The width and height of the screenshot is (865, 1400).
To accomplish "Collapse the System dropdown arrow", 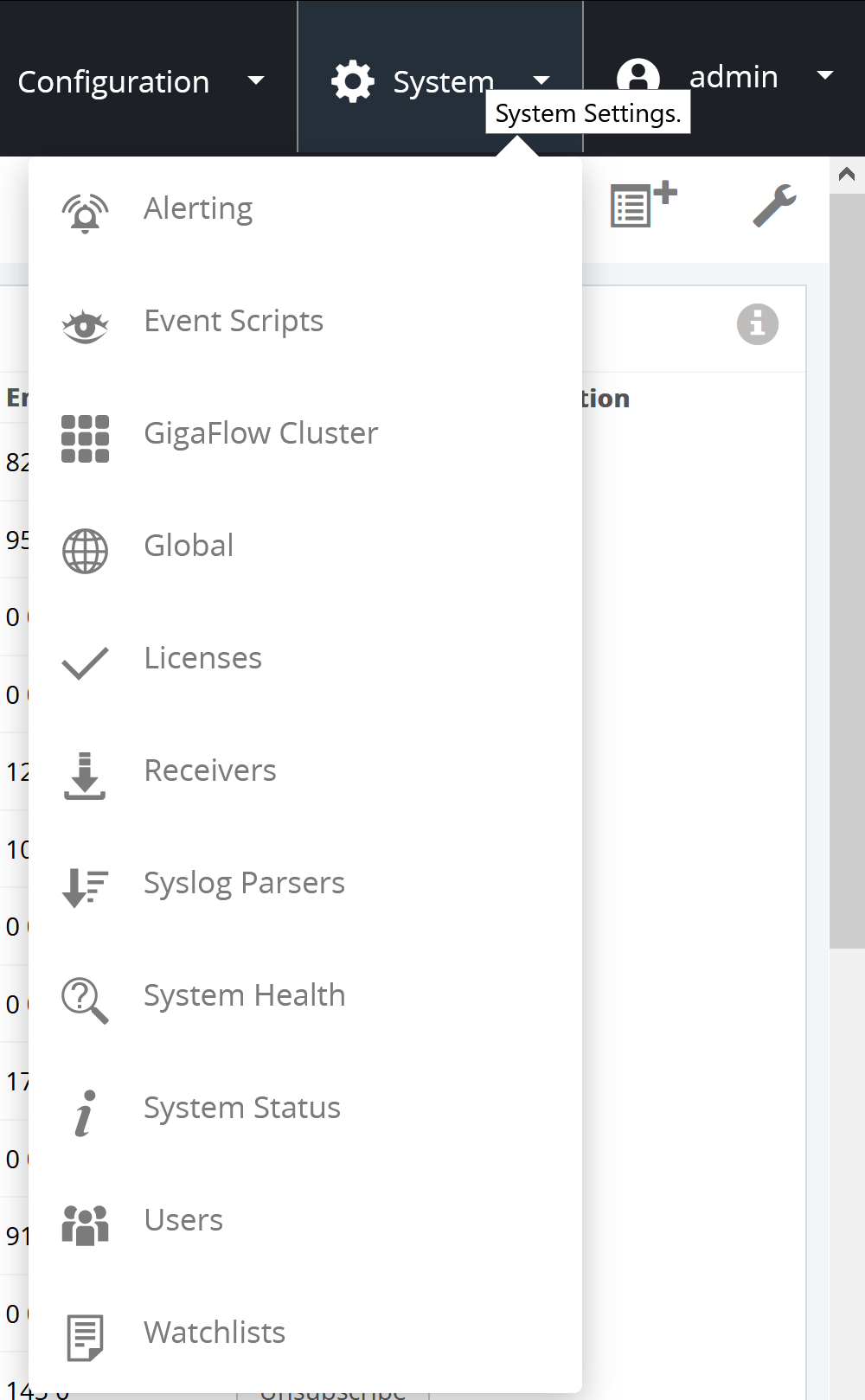I will point(541,80).
